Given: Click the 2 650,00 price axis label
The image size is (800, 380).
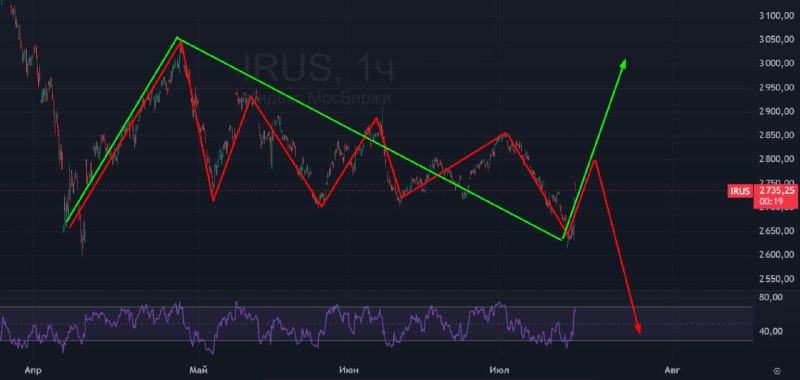Looking at the screenshot, I should (x=776, y=231).
